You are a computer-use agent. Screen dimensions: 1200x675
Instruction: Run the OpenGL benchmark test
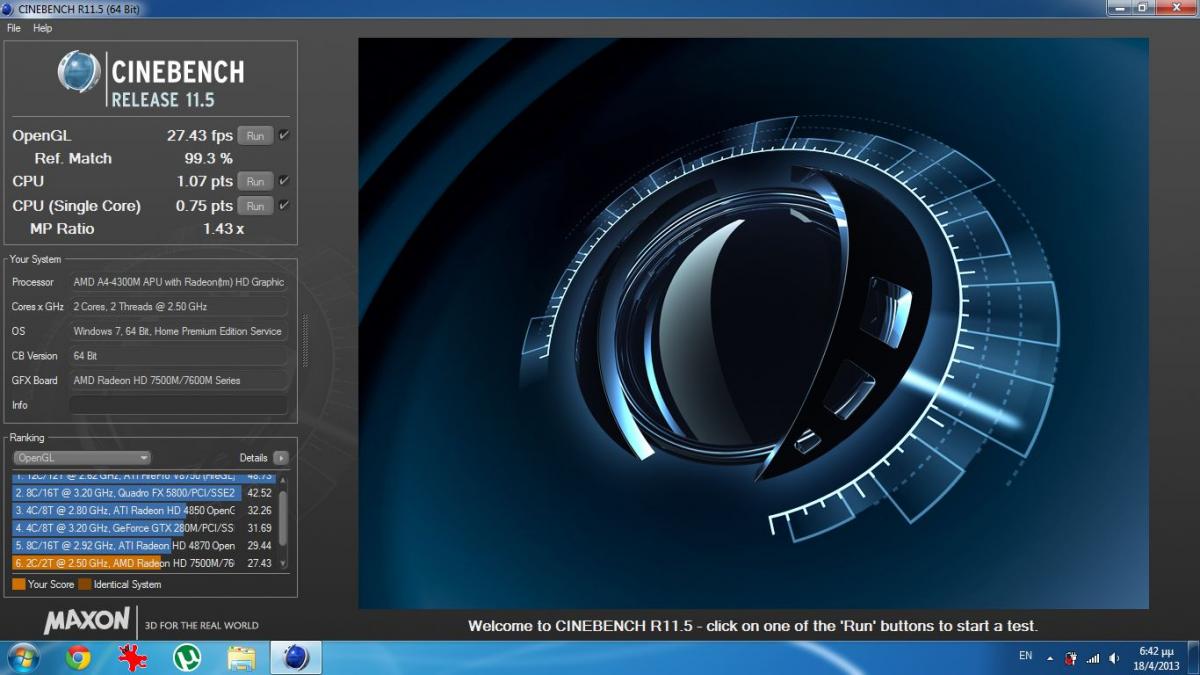(255, 136)
